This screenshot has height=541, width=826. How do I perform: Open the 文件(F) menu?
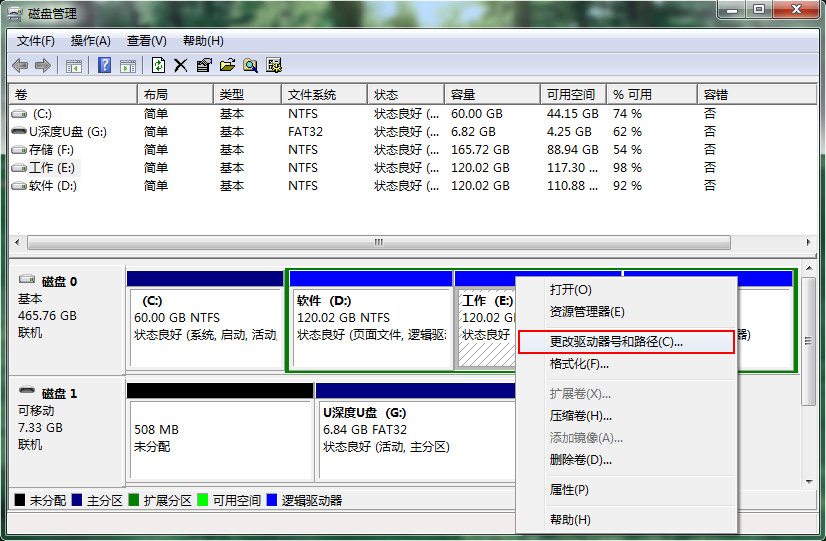[36, 41]
